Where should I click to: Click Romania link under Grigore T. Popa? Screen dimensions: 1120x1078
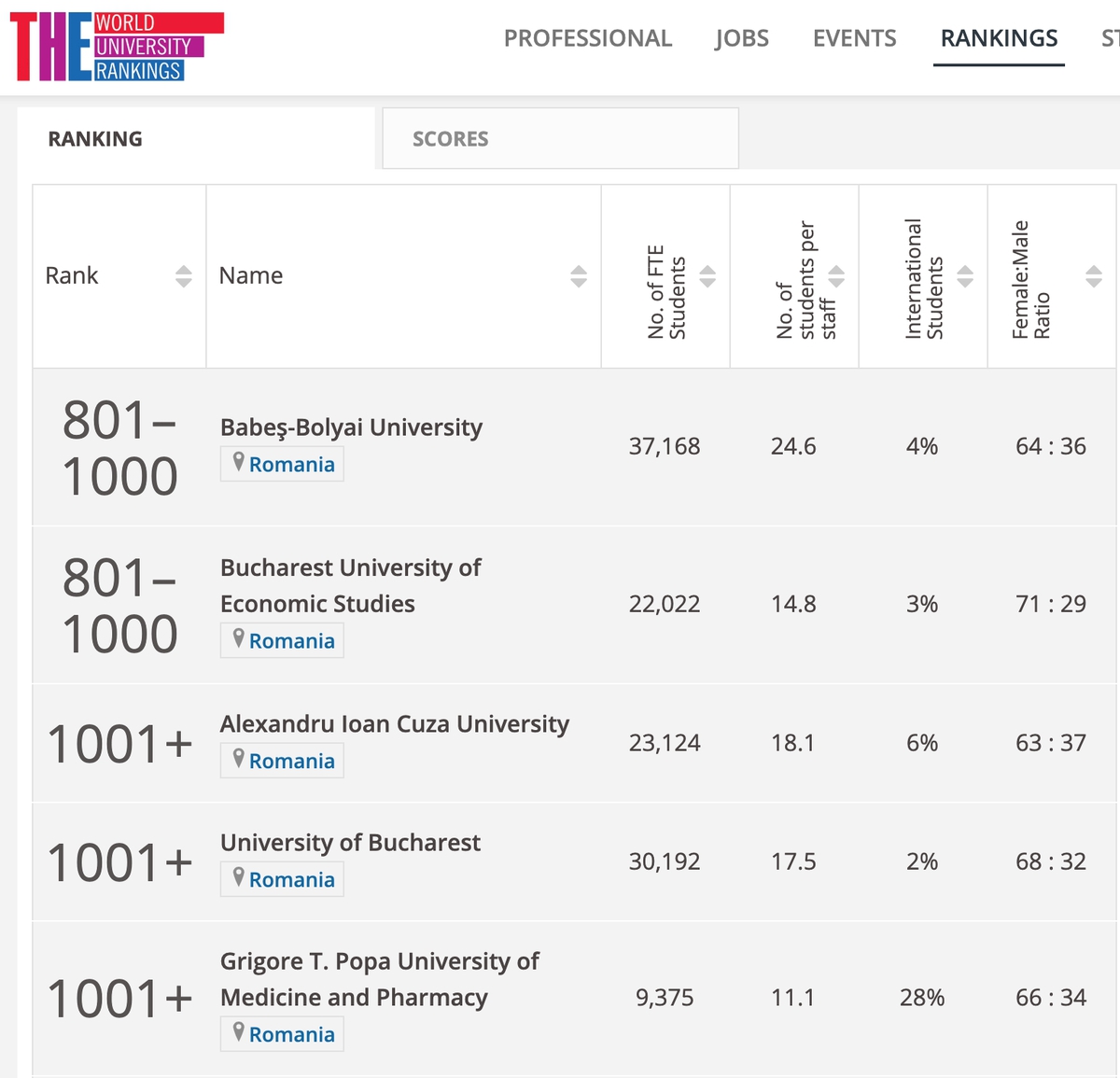click(291, 1035)
